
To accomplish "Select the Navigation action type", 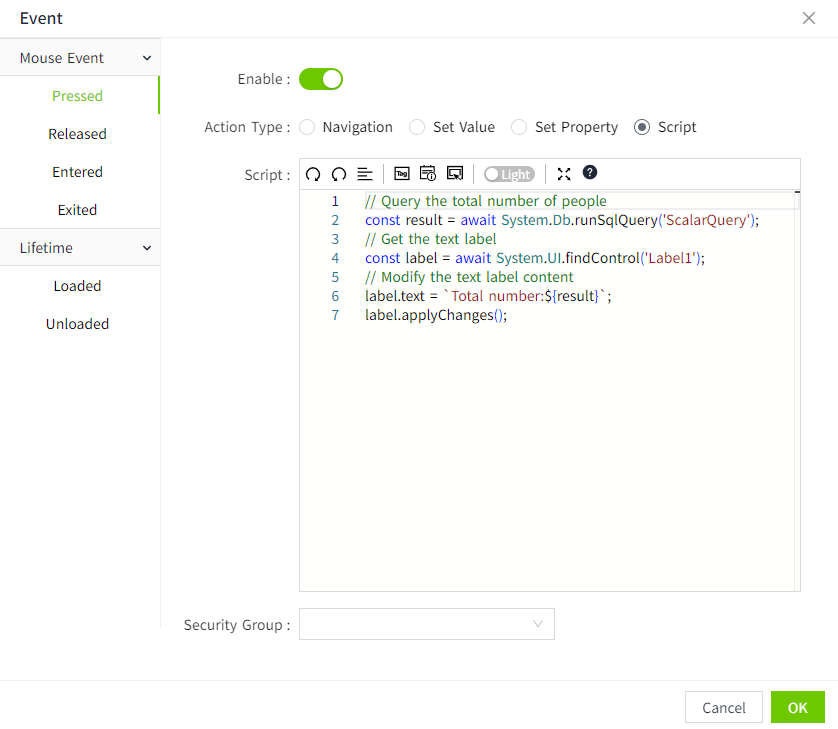I will tap(308, 127).
